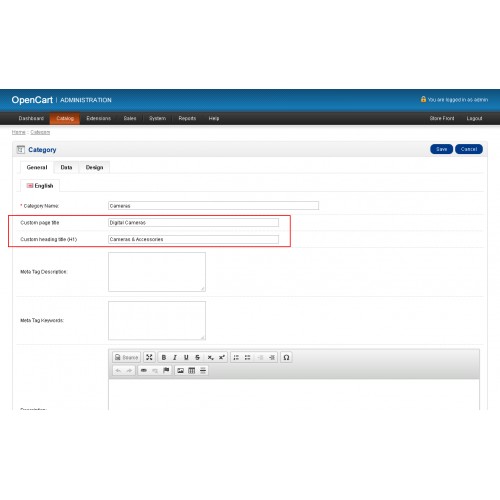Screen dimensions: 500x500
Task: Insert anchor with the flag icon
Action: coord(166,371)
